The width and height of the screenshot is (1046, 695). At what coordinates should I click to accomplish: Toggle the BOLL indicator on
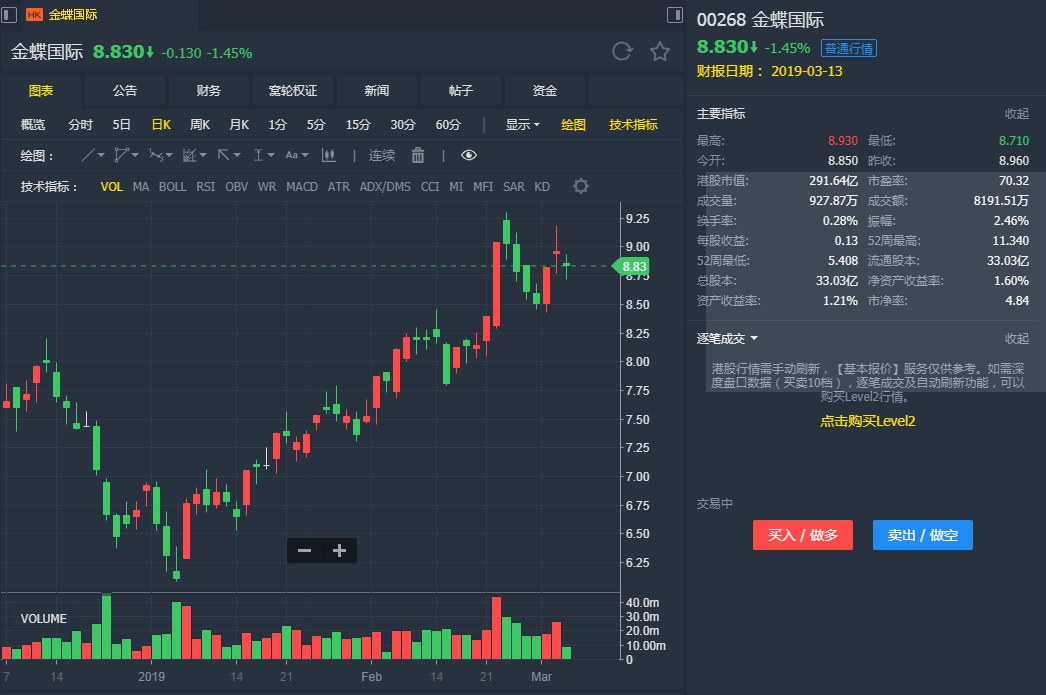[173, 186]
